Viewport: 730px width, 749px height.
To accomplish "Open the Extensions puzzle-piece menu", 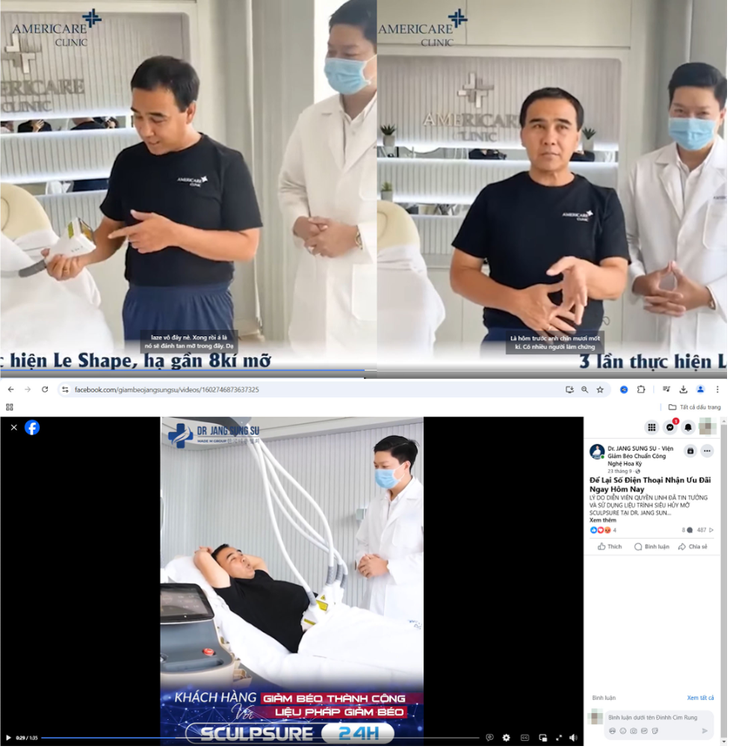I will [643, 391].
